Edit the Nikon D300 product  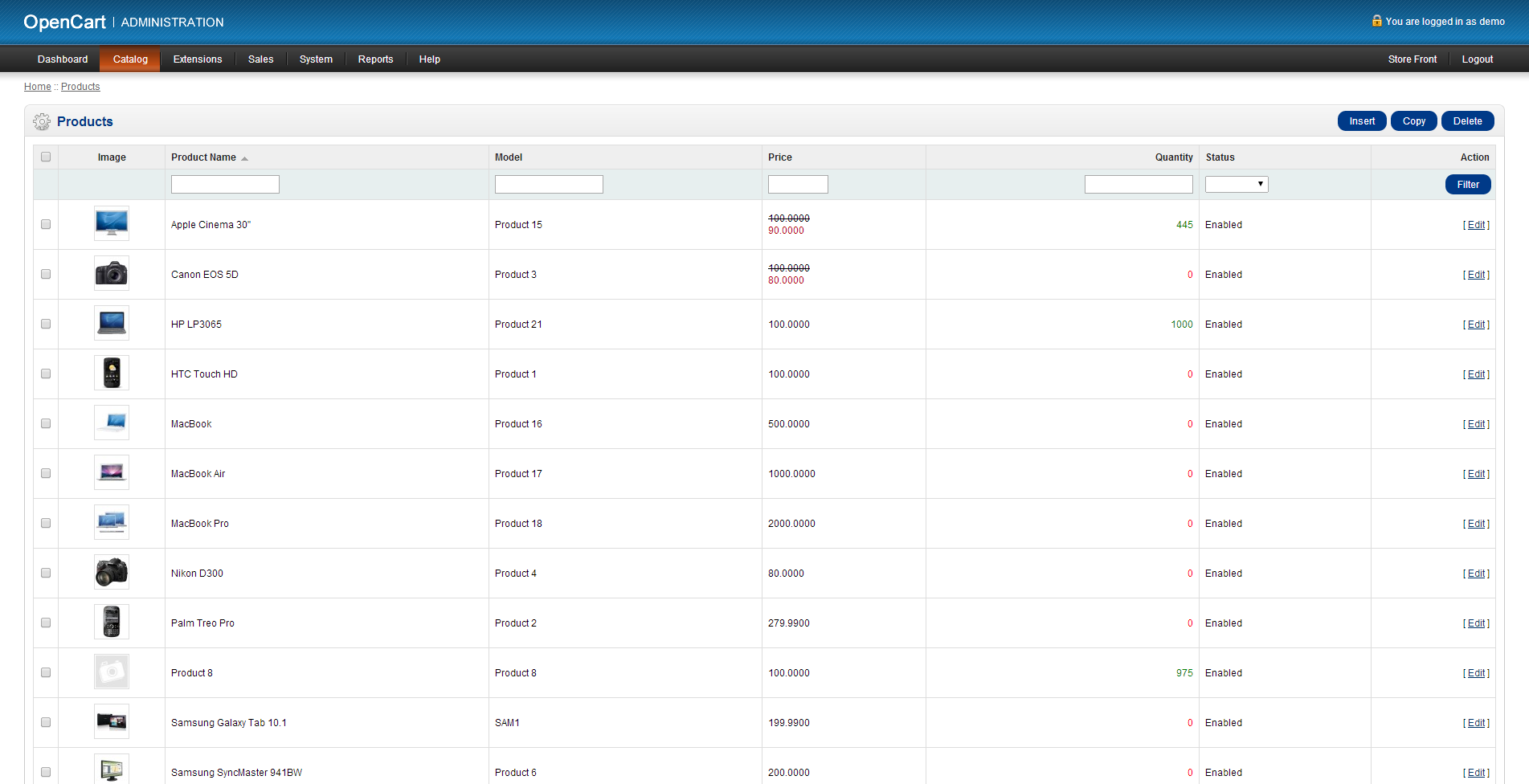click(x=1476, y=574)
